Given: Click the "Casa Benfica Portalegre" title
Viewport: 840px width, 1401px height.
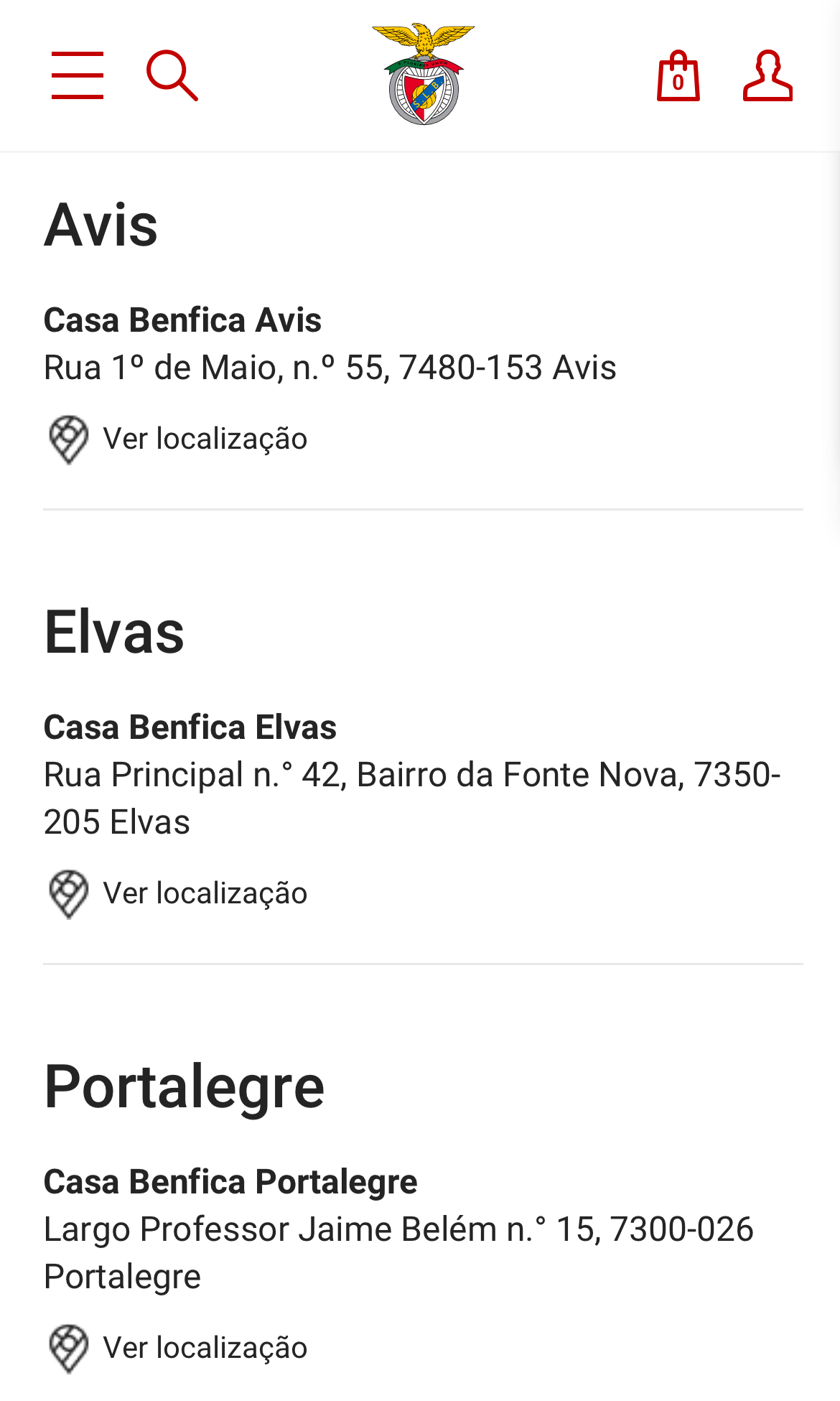Looking at the screenshot, I should [x=230, y=1182].
